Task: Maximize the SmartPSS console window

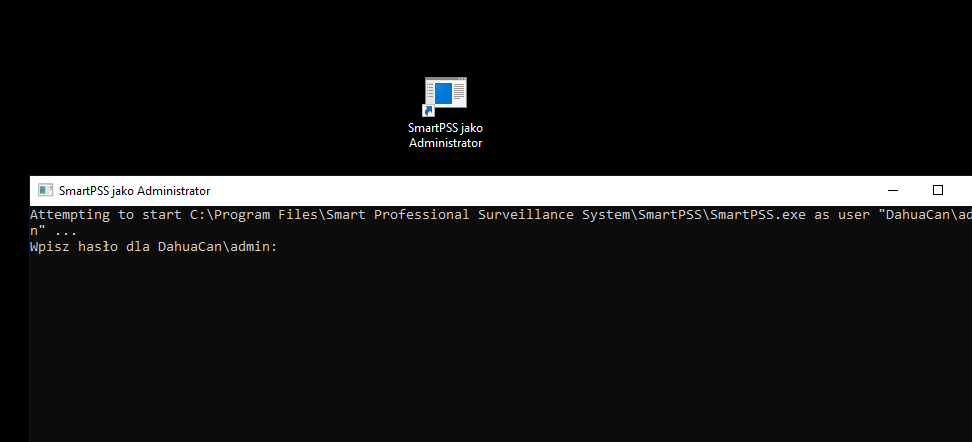Action: click(937, 190)
